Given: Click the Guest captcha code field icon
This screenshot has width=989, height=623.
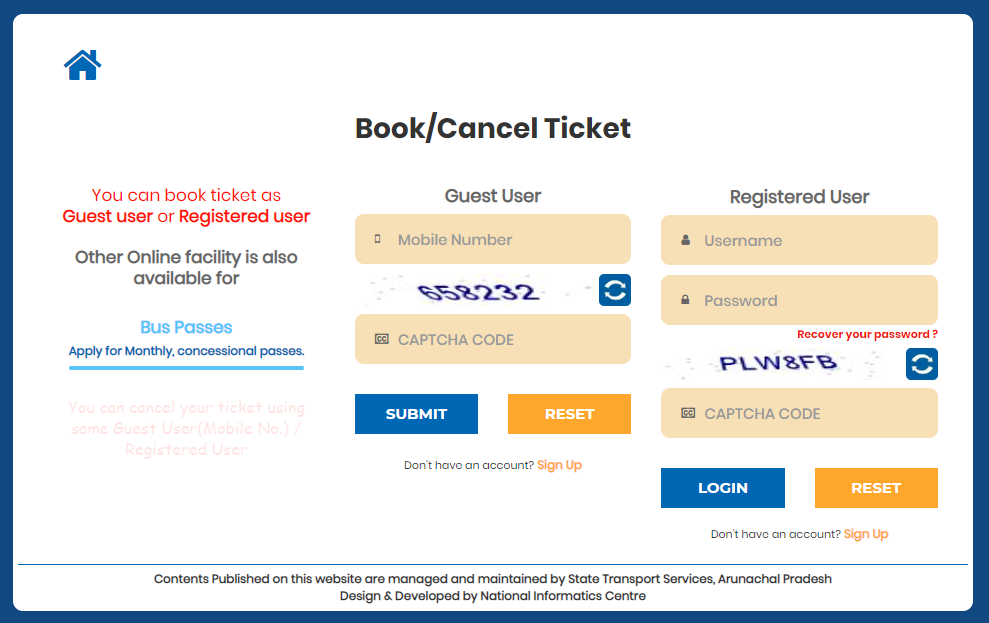Looking at the screenshot, I should pos(380,339).
